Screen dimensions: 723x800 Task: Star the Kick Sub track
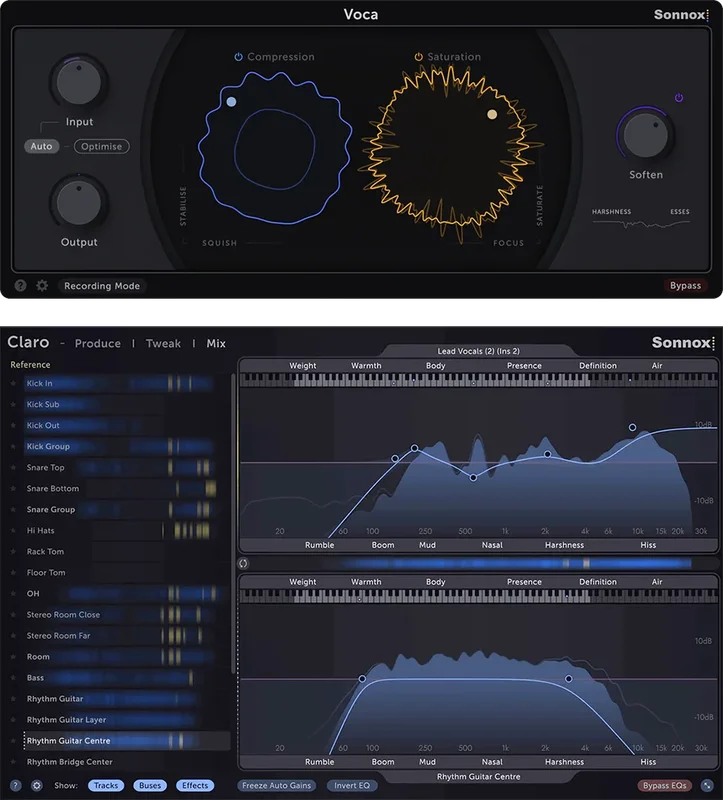pos(13,404)
